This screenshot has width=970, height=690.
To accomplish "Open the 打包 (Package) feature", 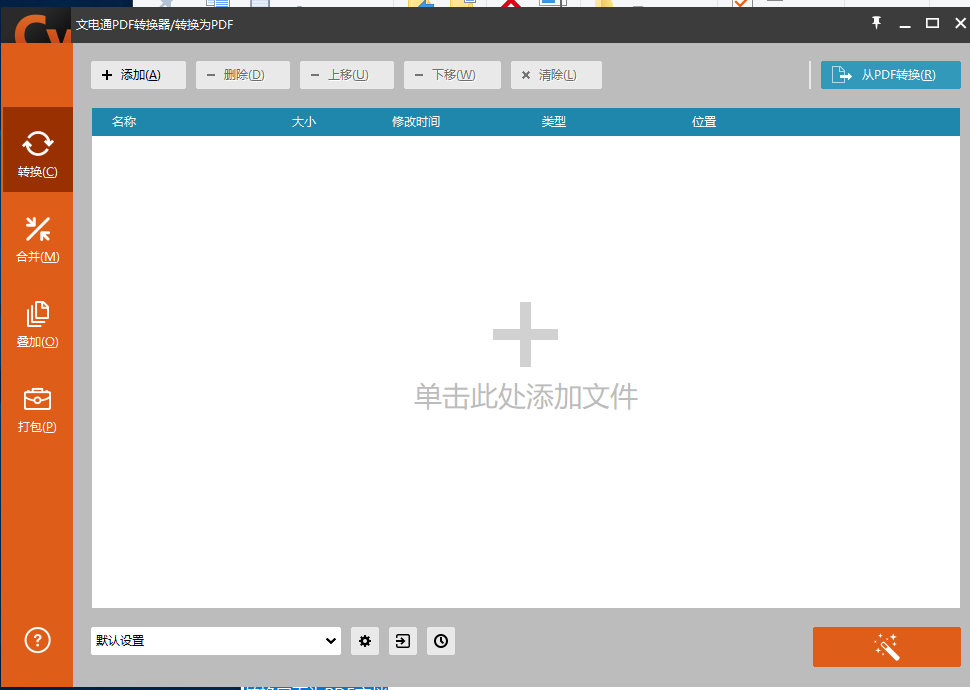I will [x=37, y=407].
